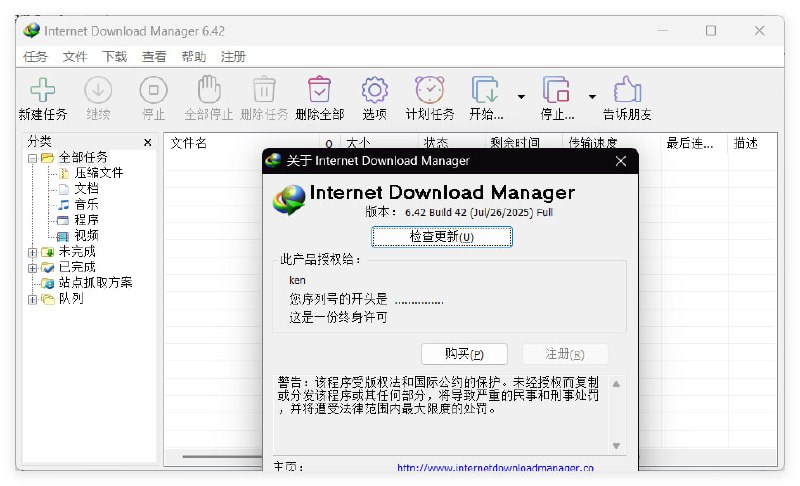Image resolution: width=800 pixels, height=486 pixels.
Task: Click the Stop (停止) toolbar icon
Action: [153, 90]
